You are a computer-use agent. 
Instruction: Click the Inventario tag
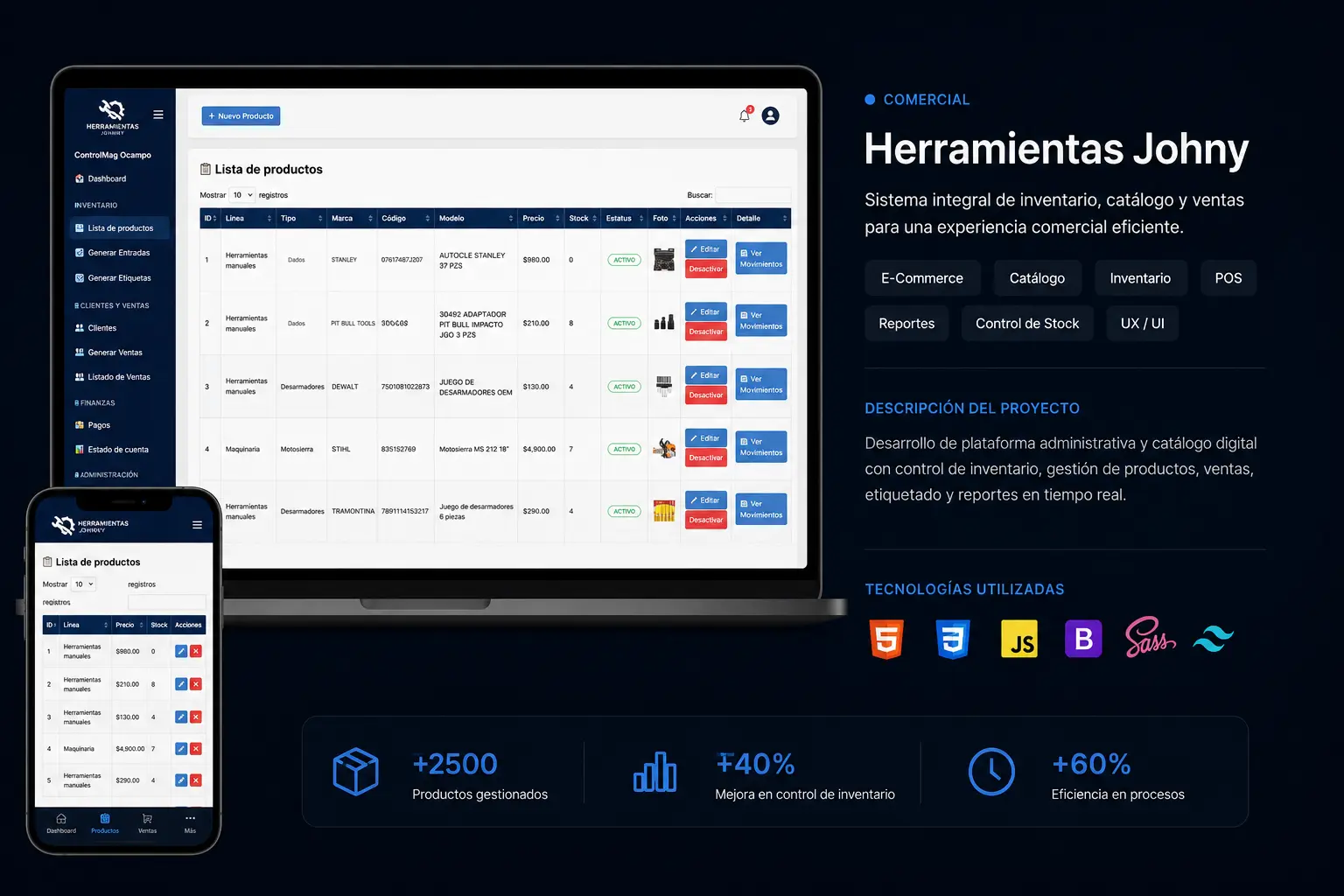(1140, 278)
